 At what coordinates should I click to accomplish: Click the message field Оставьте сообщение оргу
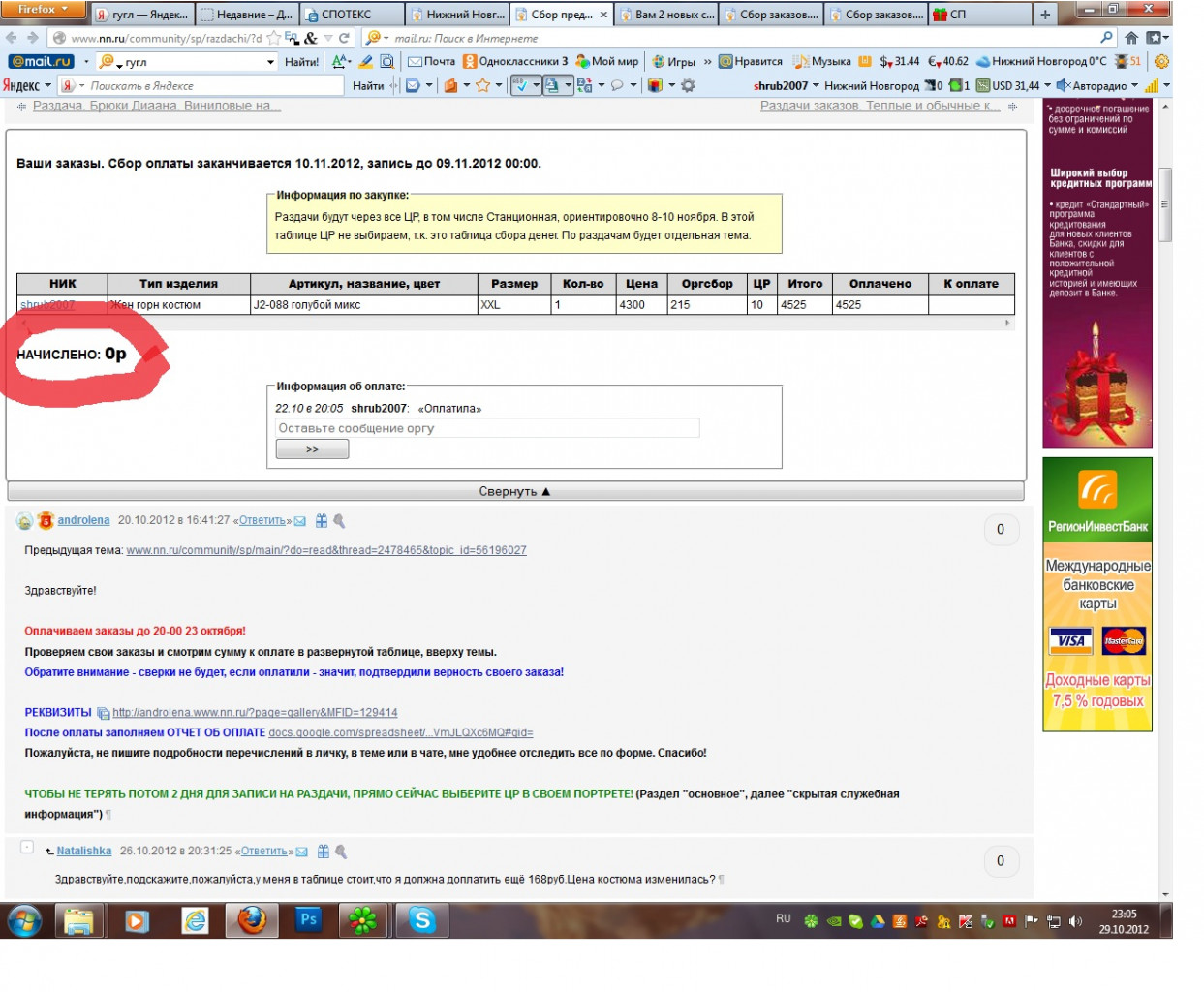pyautogui.click(x=487, y=428)
